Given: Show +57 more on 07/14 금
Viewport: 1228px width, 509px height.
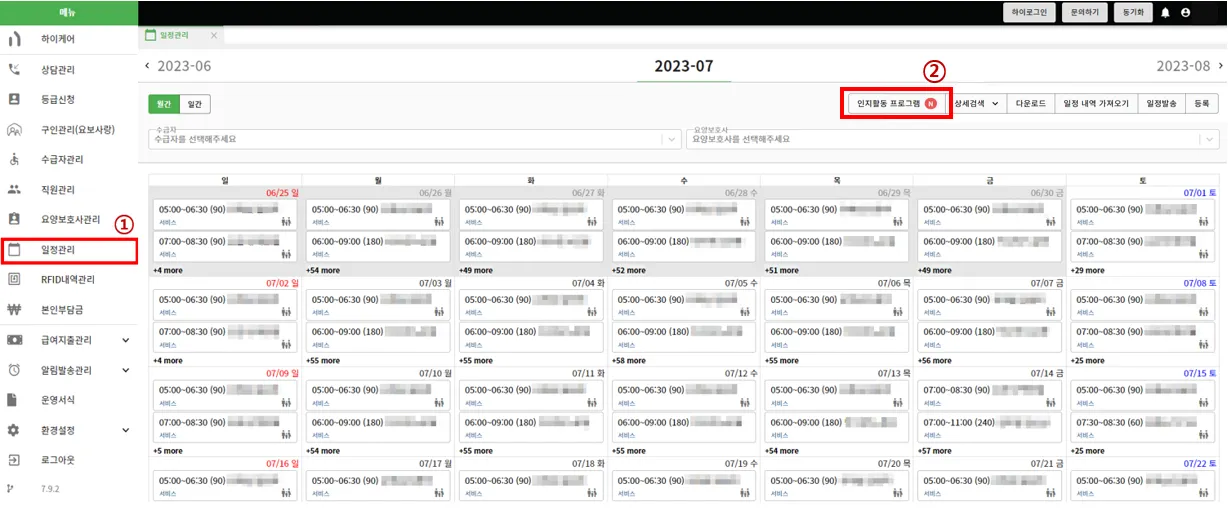Looking at the screenshot, I should point(936,451).
